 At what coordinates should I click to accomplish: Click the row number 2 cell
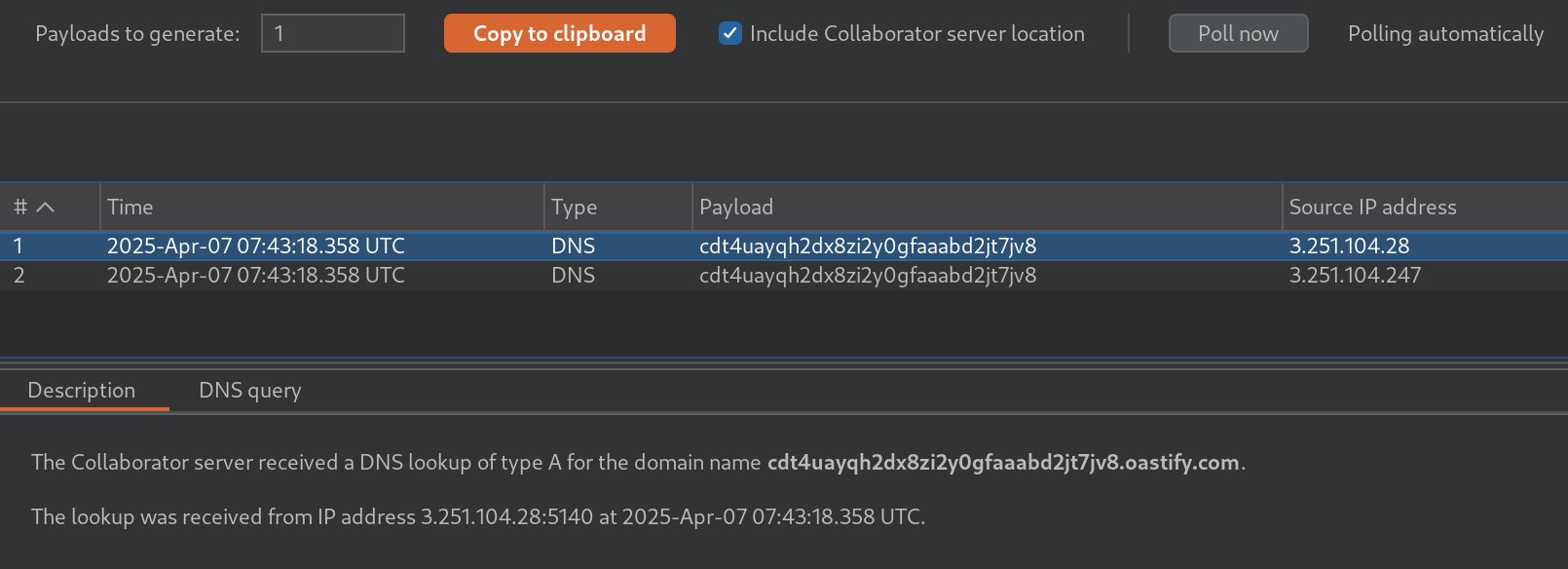click(x=19, y=276)
